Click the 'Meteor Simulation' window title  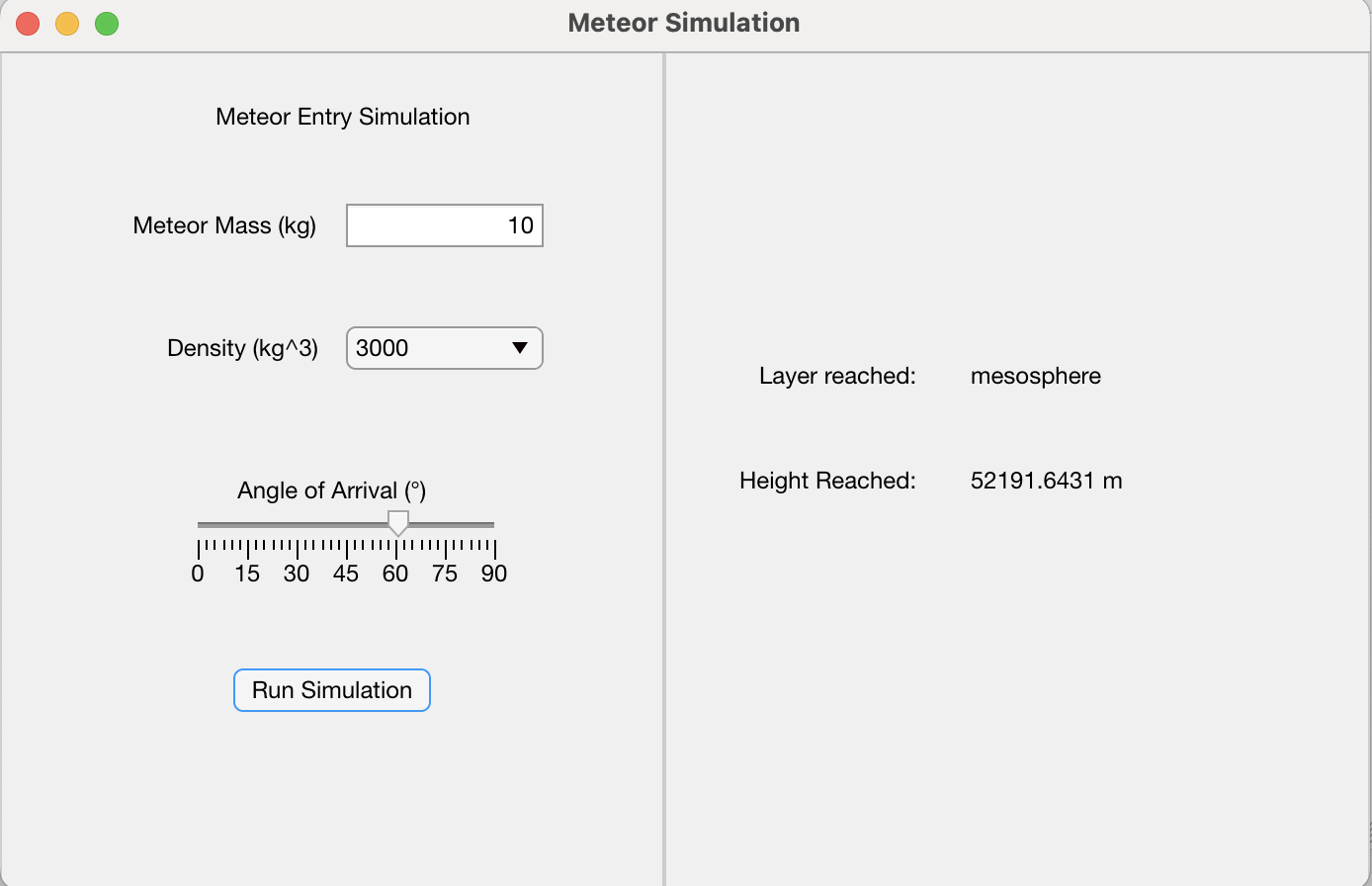pos(684,23)
